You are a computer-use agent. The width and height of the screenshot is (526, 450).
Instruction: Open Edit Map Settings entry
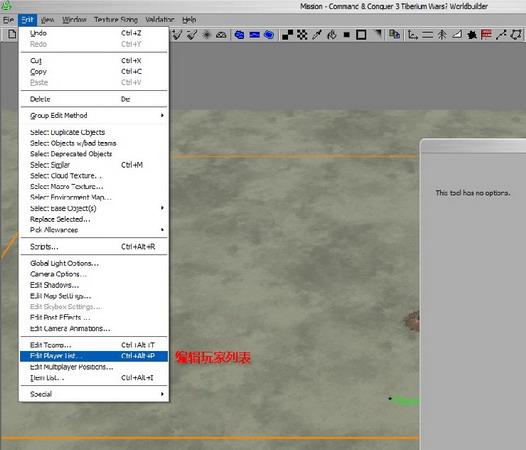tap(94, 296)
